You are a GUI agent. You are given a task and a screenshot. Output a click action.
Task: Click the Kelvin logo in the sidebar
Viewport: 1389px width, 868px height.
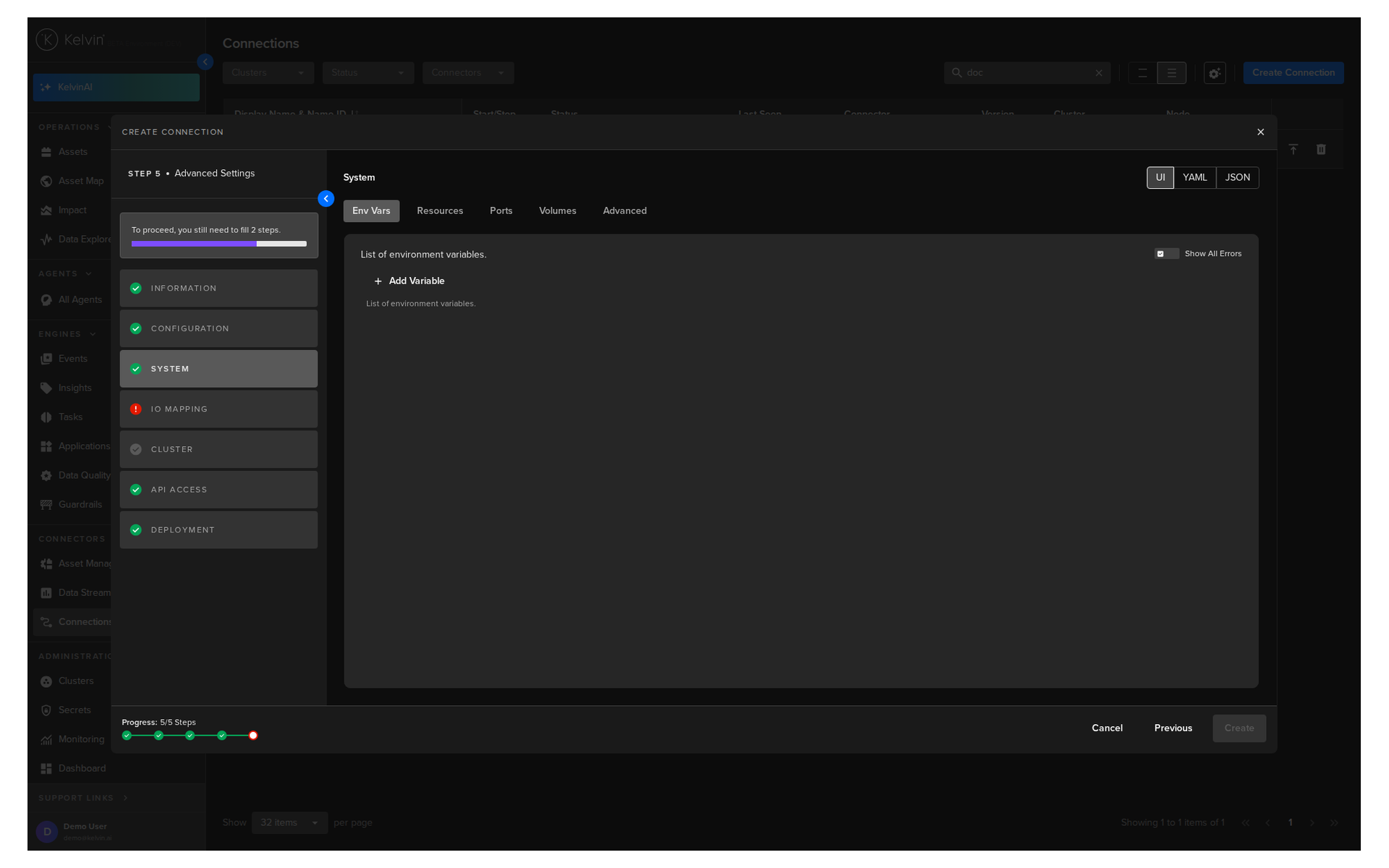[70, 40]
